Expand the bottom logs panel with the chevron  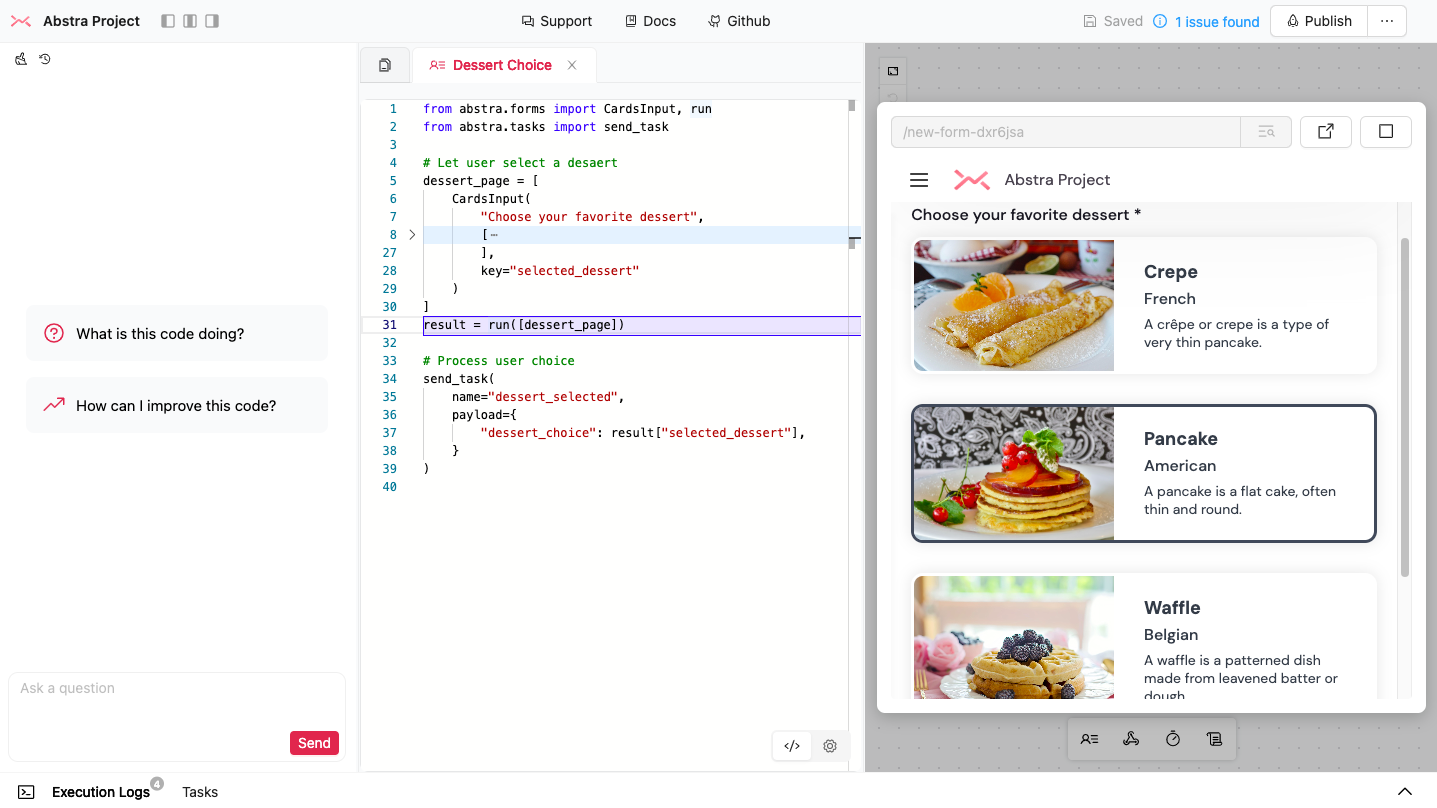(1404, 791)
